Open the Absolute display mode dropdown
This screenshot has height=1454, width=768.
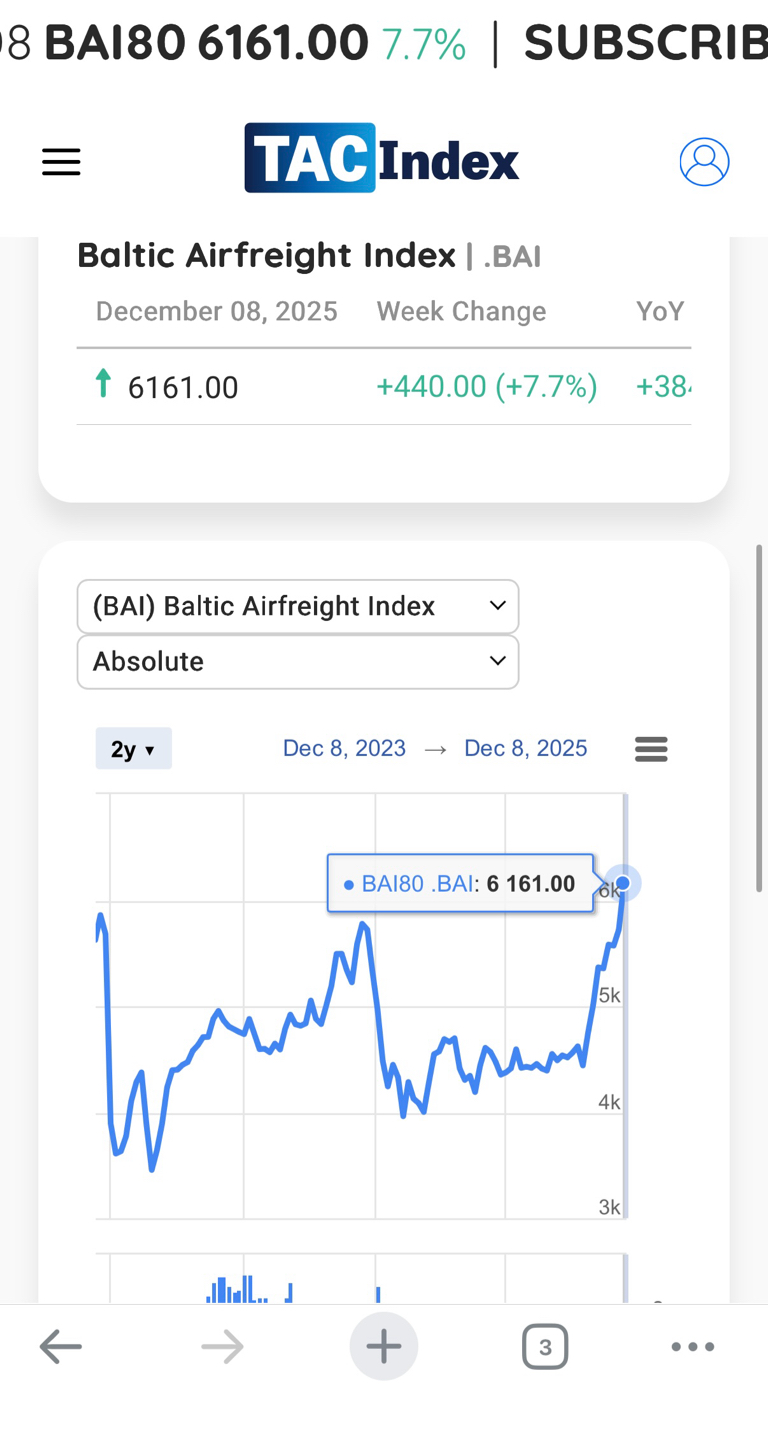[298, 662]
